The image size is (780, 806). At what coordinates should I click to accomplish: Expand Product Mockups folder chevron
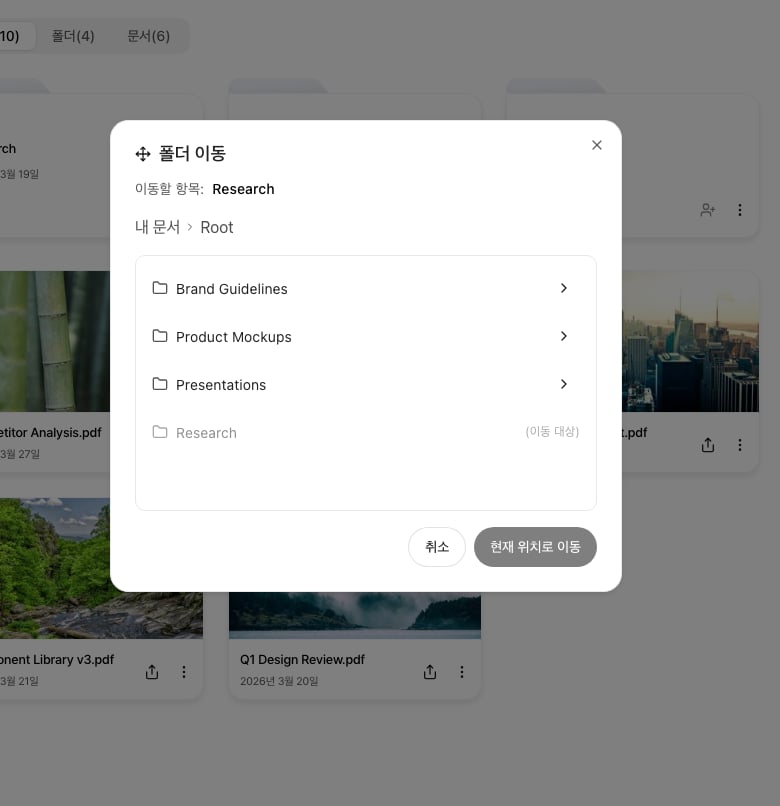(x=564, y=336)
